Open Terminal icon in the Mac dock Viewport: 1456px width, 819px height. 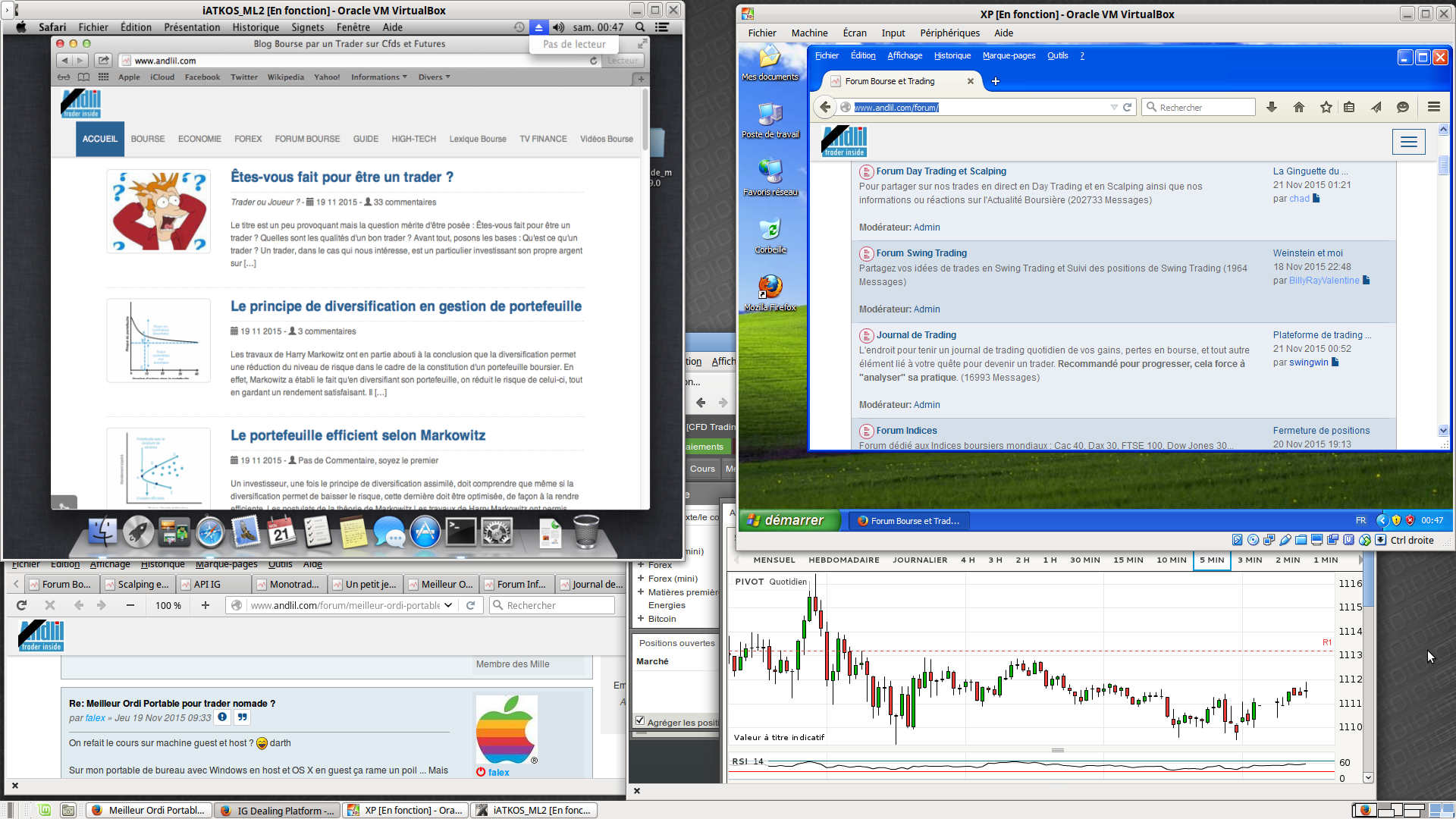(460, 532)
